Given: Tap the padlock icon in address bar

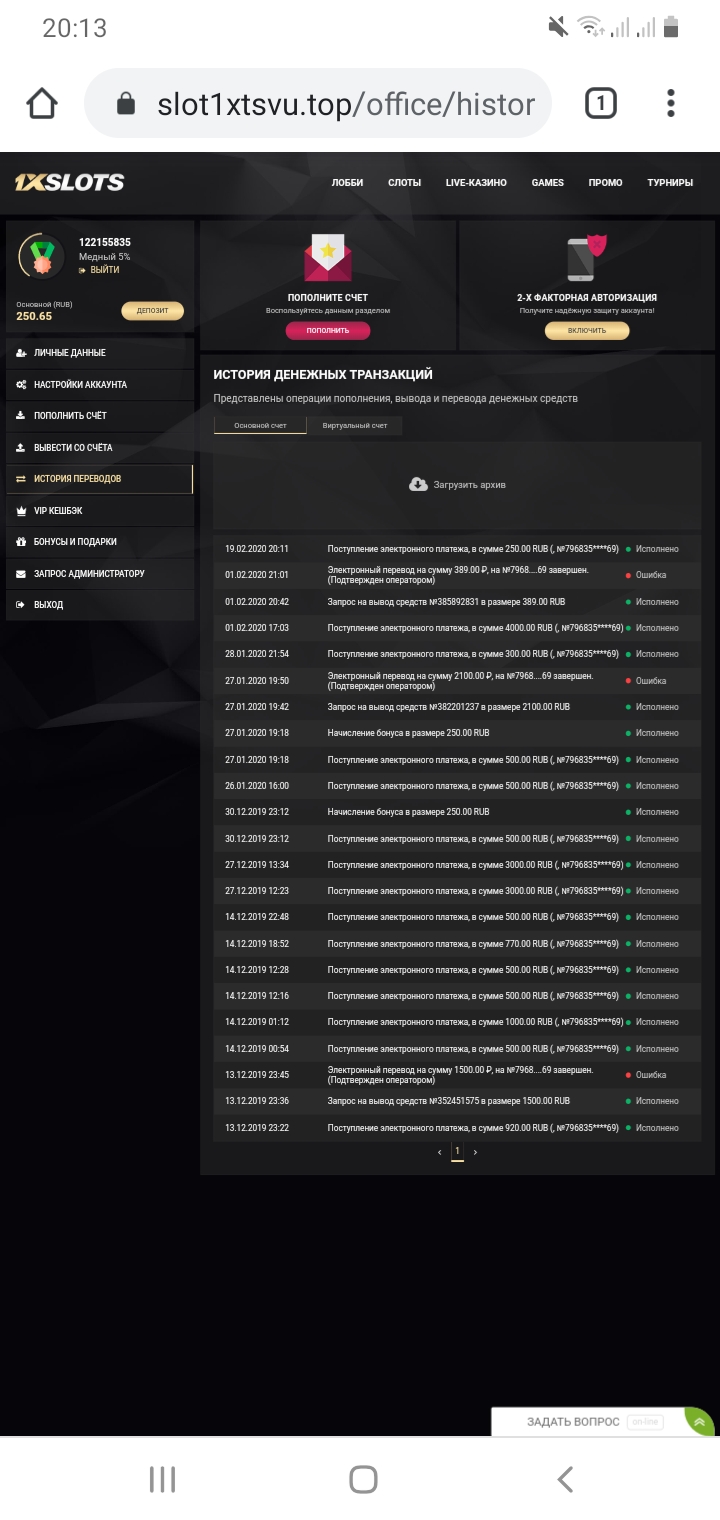Looking at the screenshot, I should coord(125,103).
